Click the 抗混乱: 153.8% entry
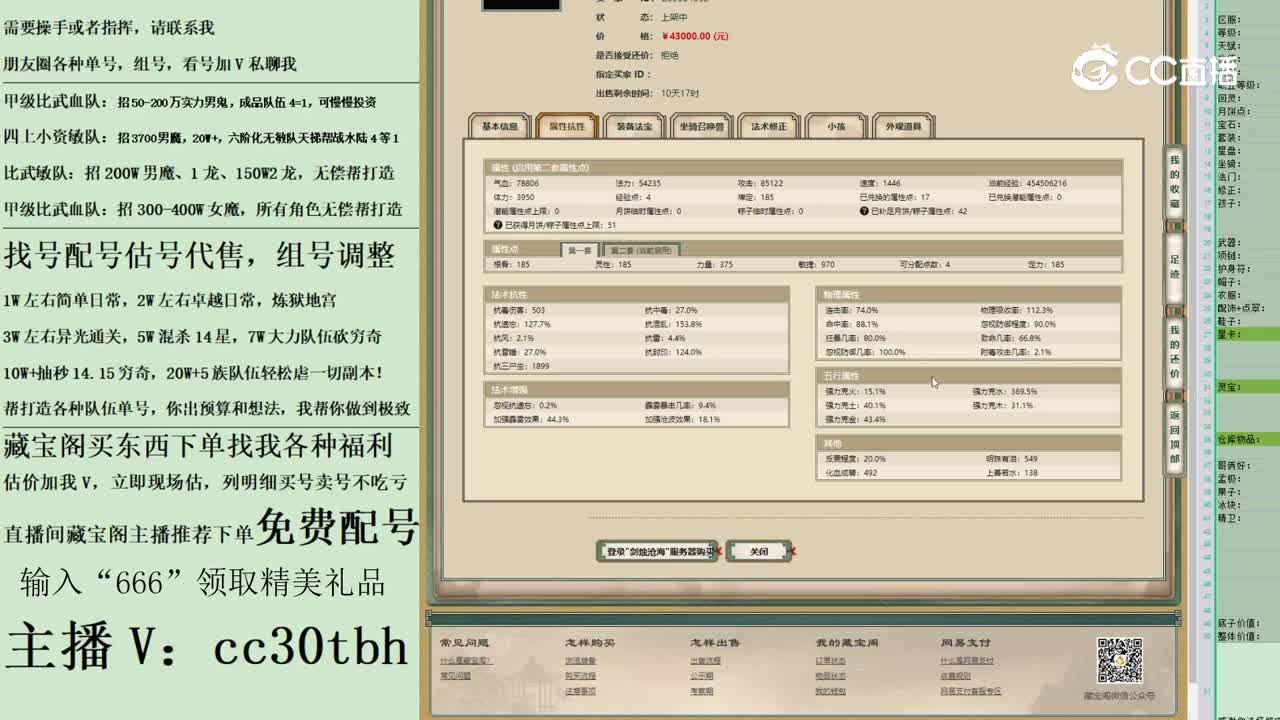The height and width of the screenshot is (720, 1280). point(674,324)
